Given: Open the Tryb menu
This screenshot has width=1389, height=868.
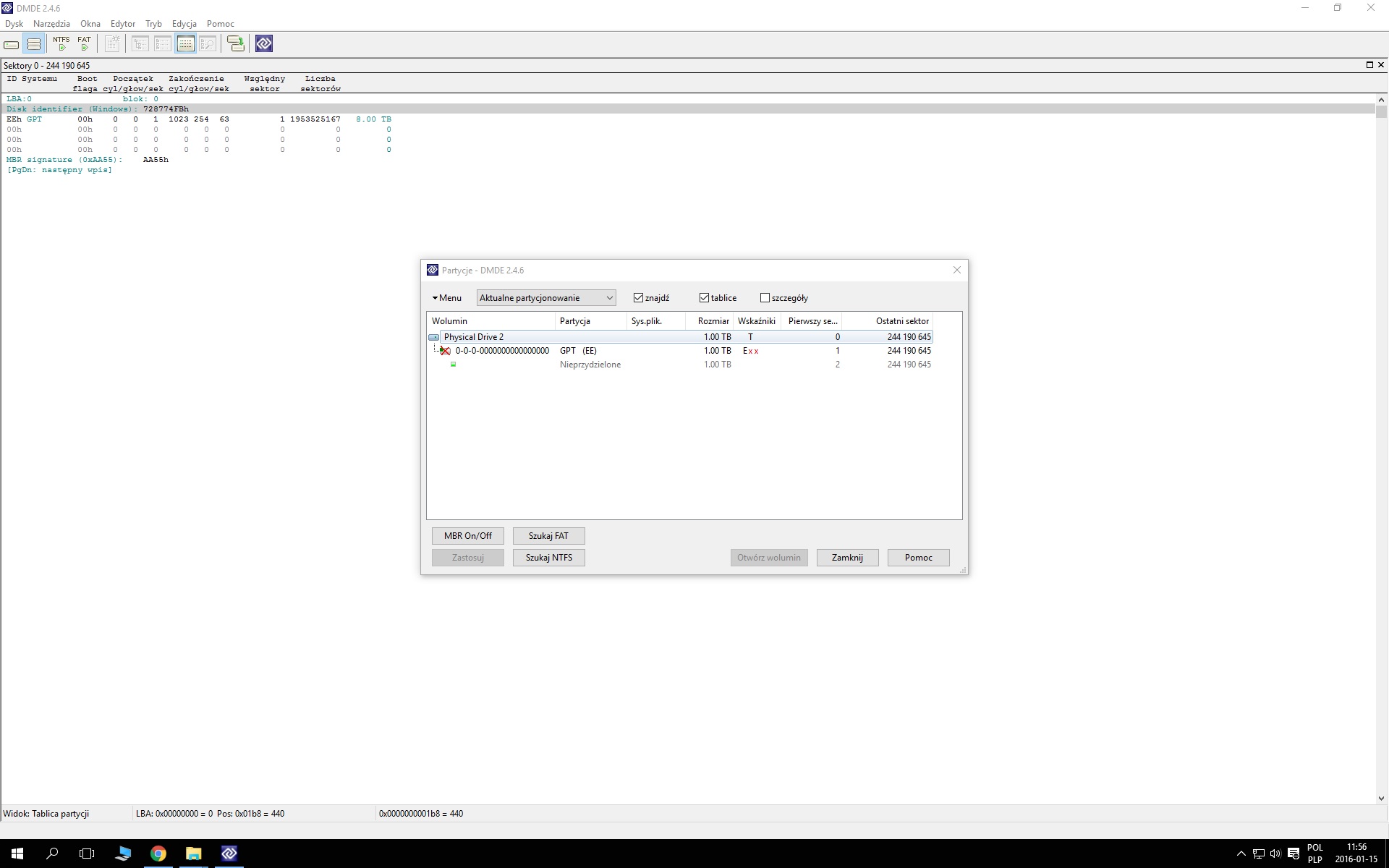Looking at the screenshot, I should tap(153, 24).
